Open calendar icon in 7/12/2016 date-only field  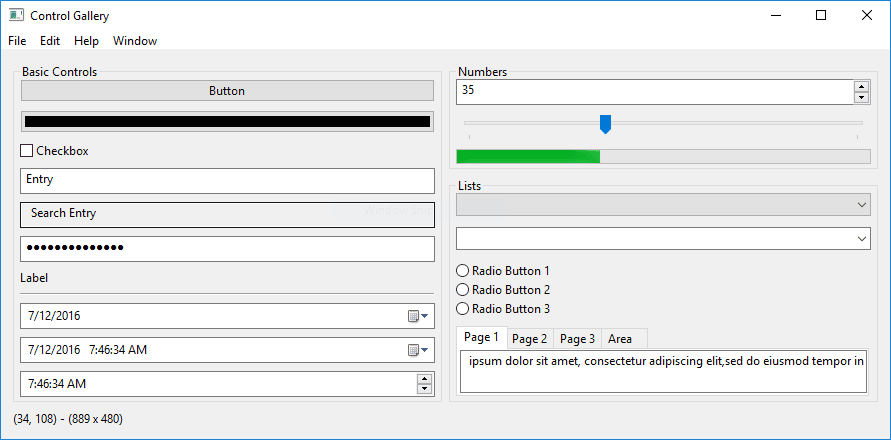[x=418, y=316]
